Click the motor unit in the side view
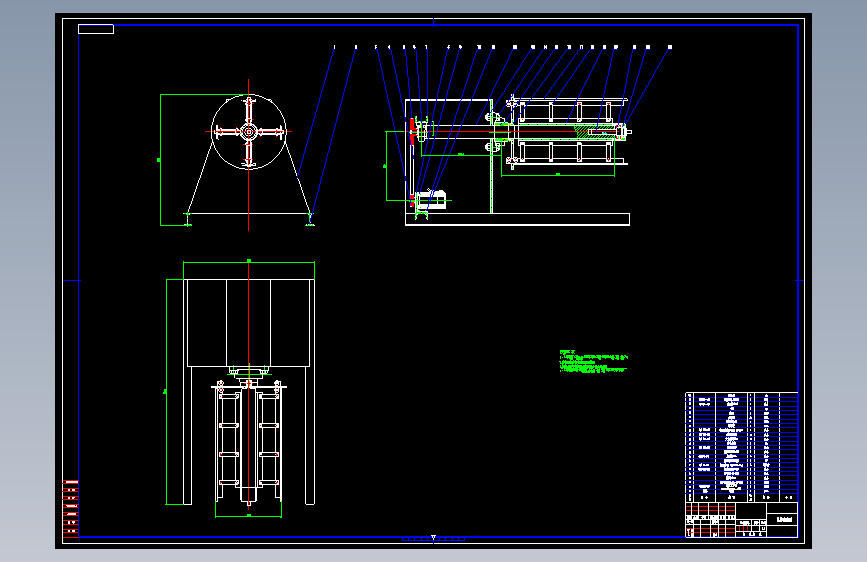This screenshot has width=867, height=562. (431, 200)
